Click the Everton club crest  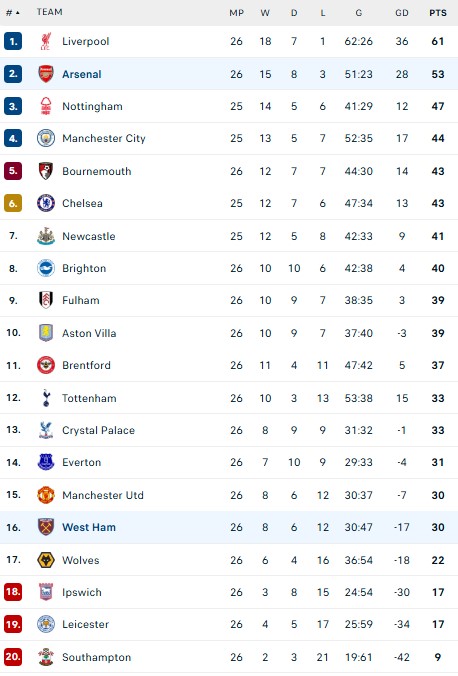click(x=46, y=462)
